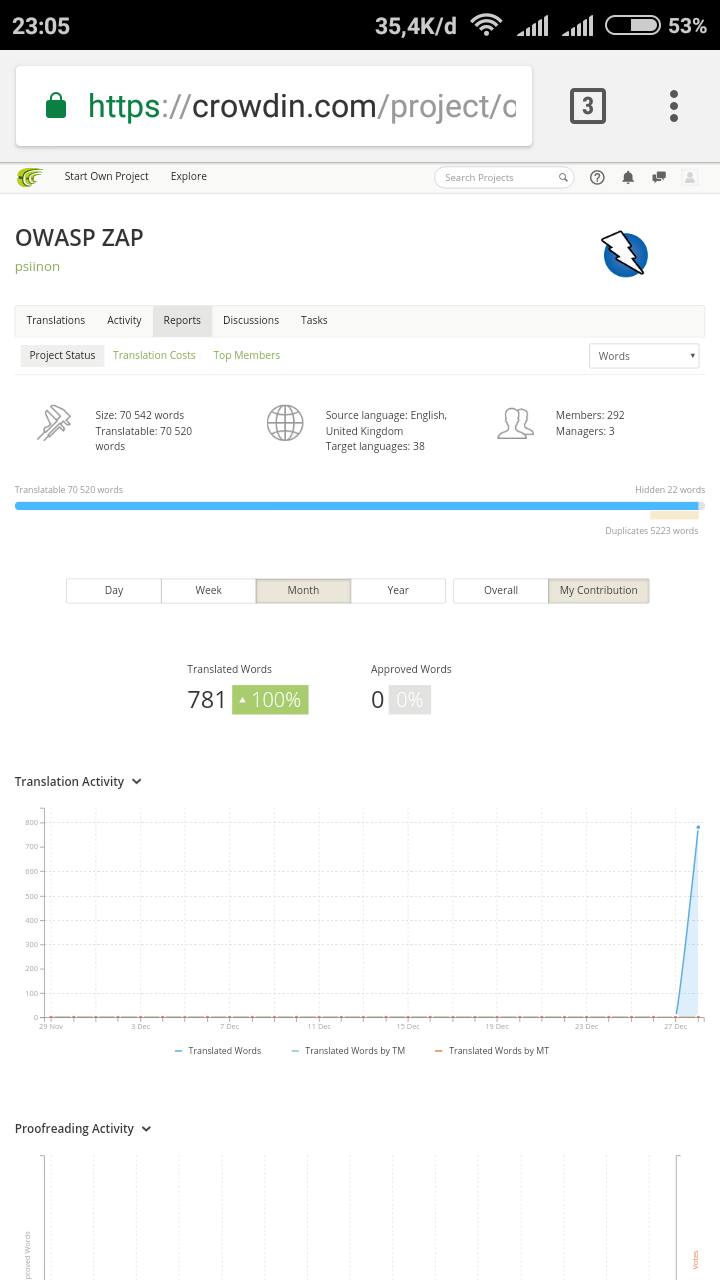Focus the Search Projects field

click(x=504, y=177)
